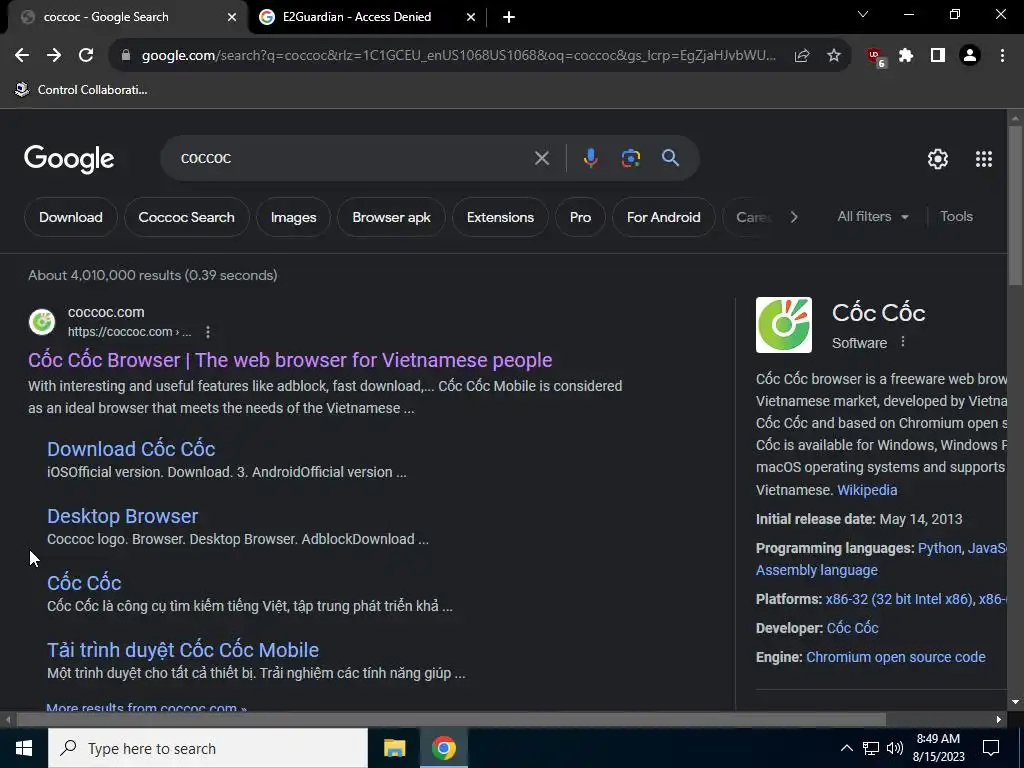Open Google quick settings gear
The height and width of the screenshot is (768, 1024).
938,159
